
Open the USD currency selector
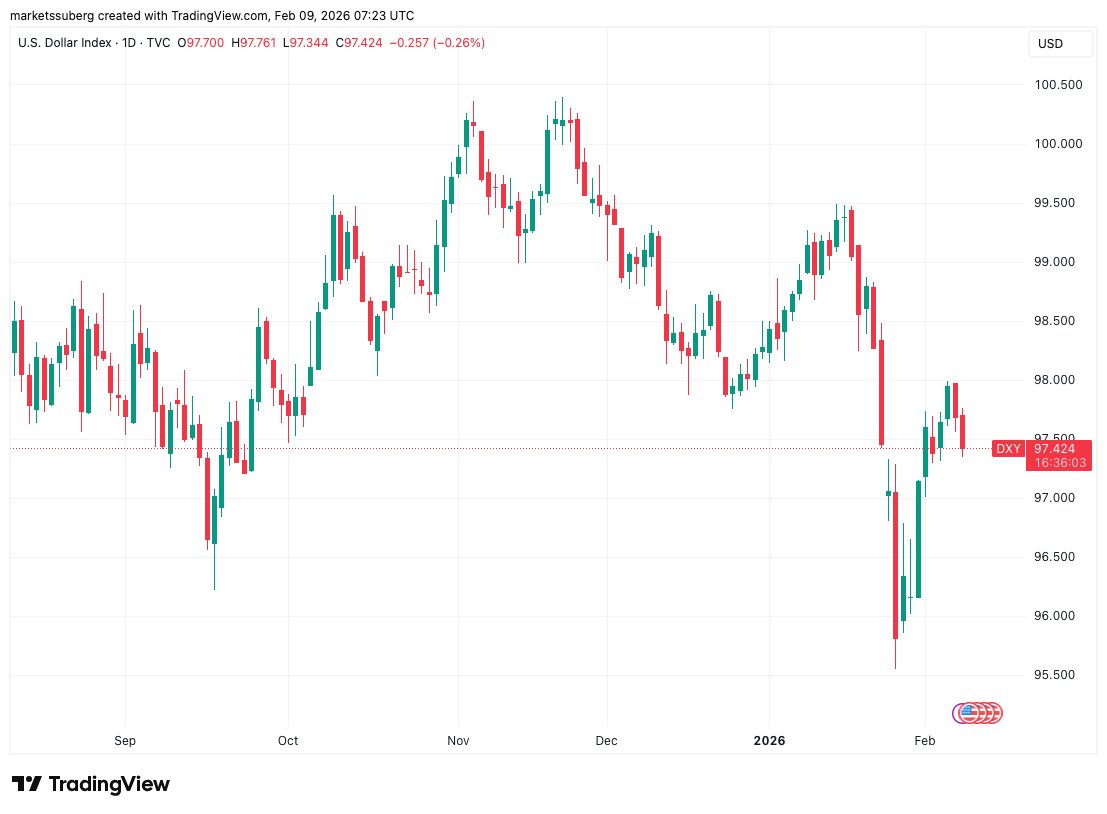coord(1050,44)
